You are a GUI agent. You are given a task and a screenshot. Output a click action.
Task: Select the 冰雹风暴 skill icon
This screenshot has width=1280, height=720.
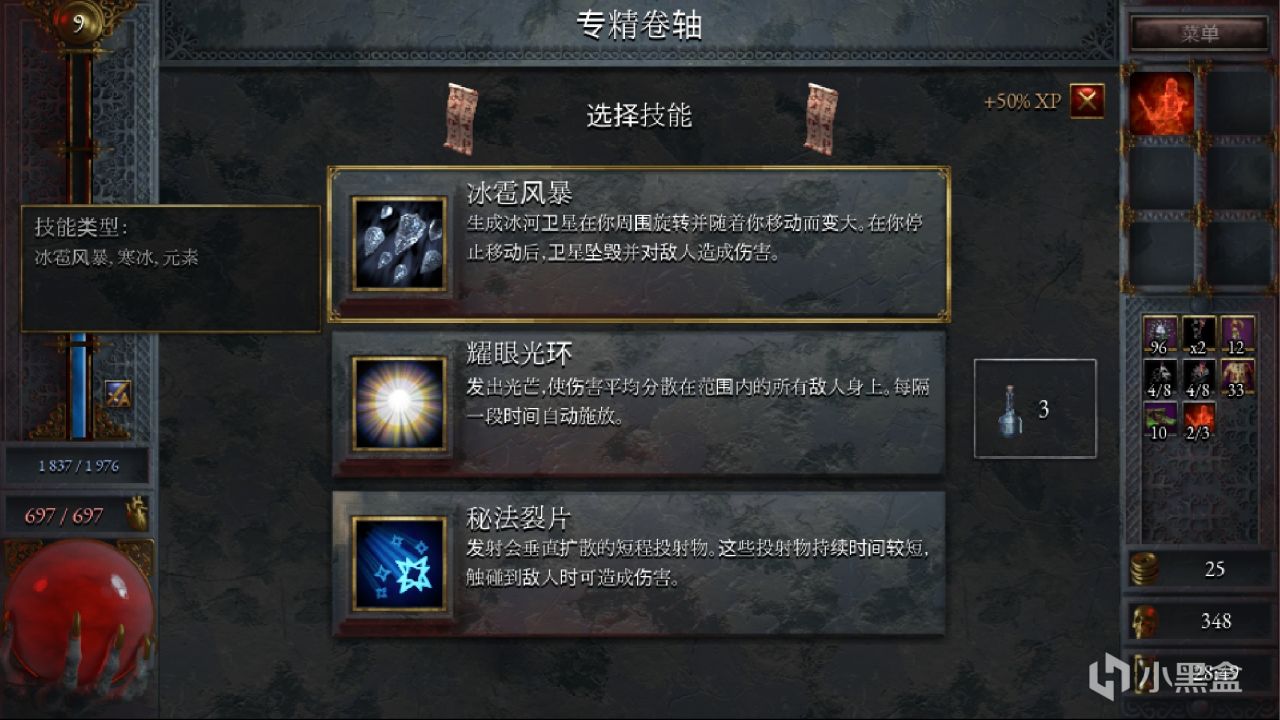tap(399, 245)
